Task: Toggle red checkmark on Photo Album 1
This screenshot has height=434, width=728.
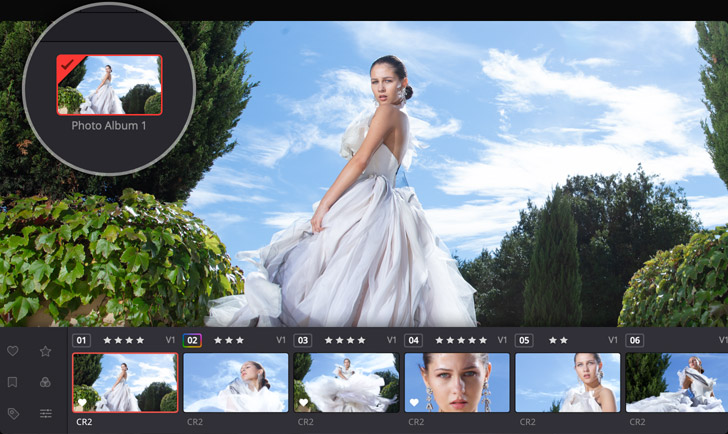Action: 68,66
